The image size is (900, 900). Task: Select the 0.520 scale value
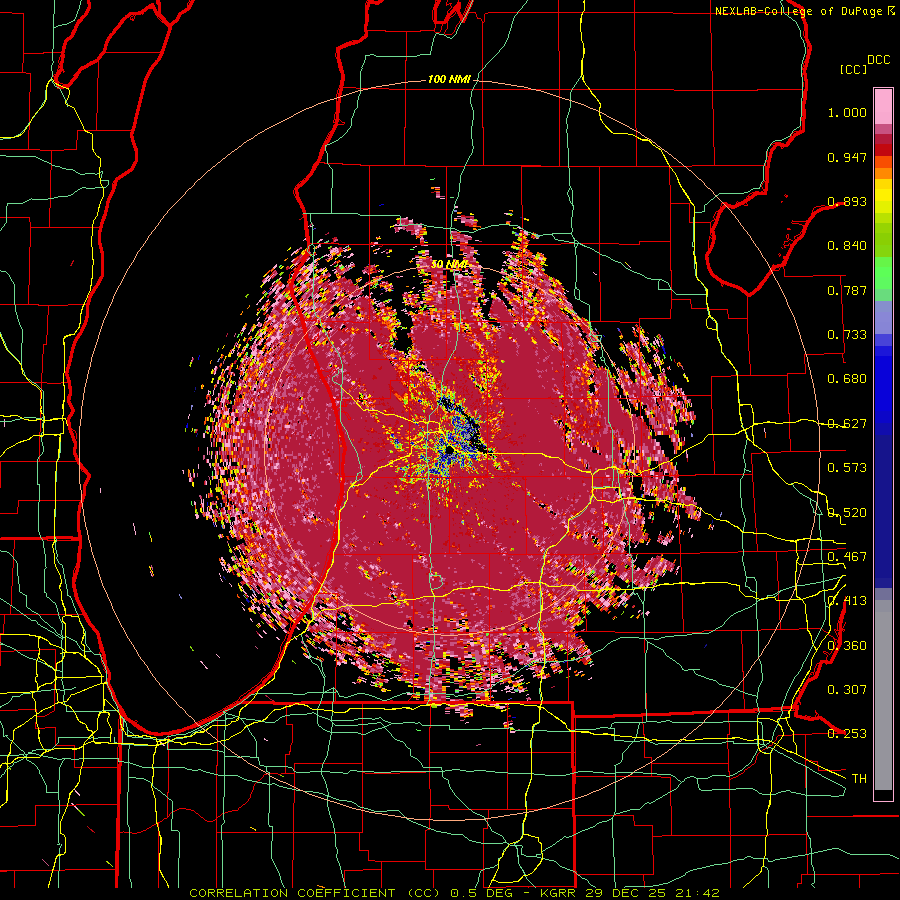[847, 512]
